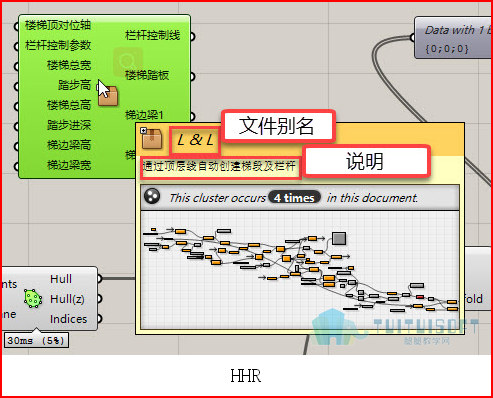Click the 通过顶层线 description text
This screenshot has width=493, height=398.
pyautogui.click(x=219, y=166)
